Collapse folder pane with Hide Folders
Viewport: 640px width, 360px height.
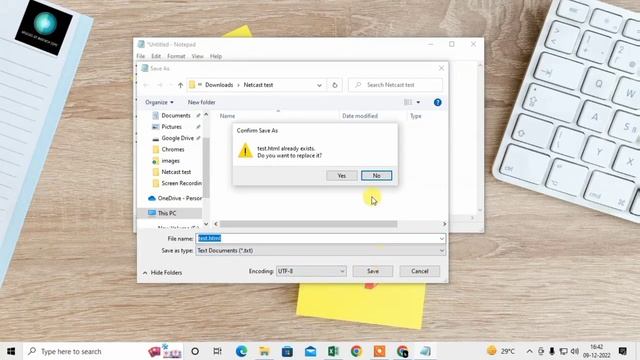[x=162, y=272]
